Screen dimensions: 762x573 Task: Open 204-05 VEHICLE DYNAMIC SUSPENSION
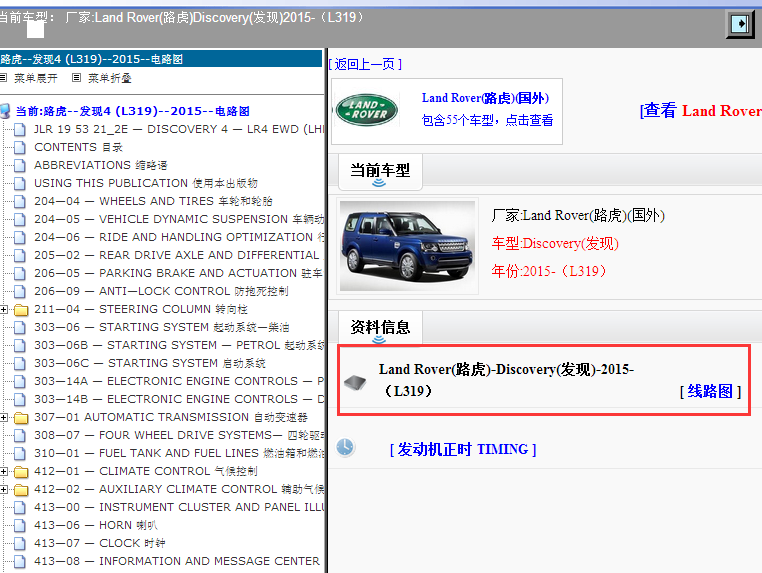179,219
